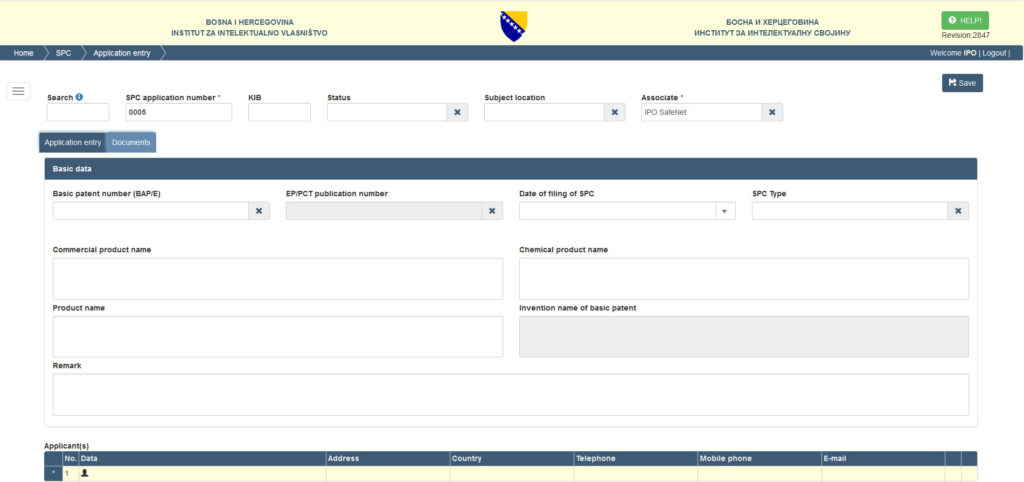The width and height of the screenshot is (1024, 482).
Task: Clear the Status field with X
Action: [457, 112]
